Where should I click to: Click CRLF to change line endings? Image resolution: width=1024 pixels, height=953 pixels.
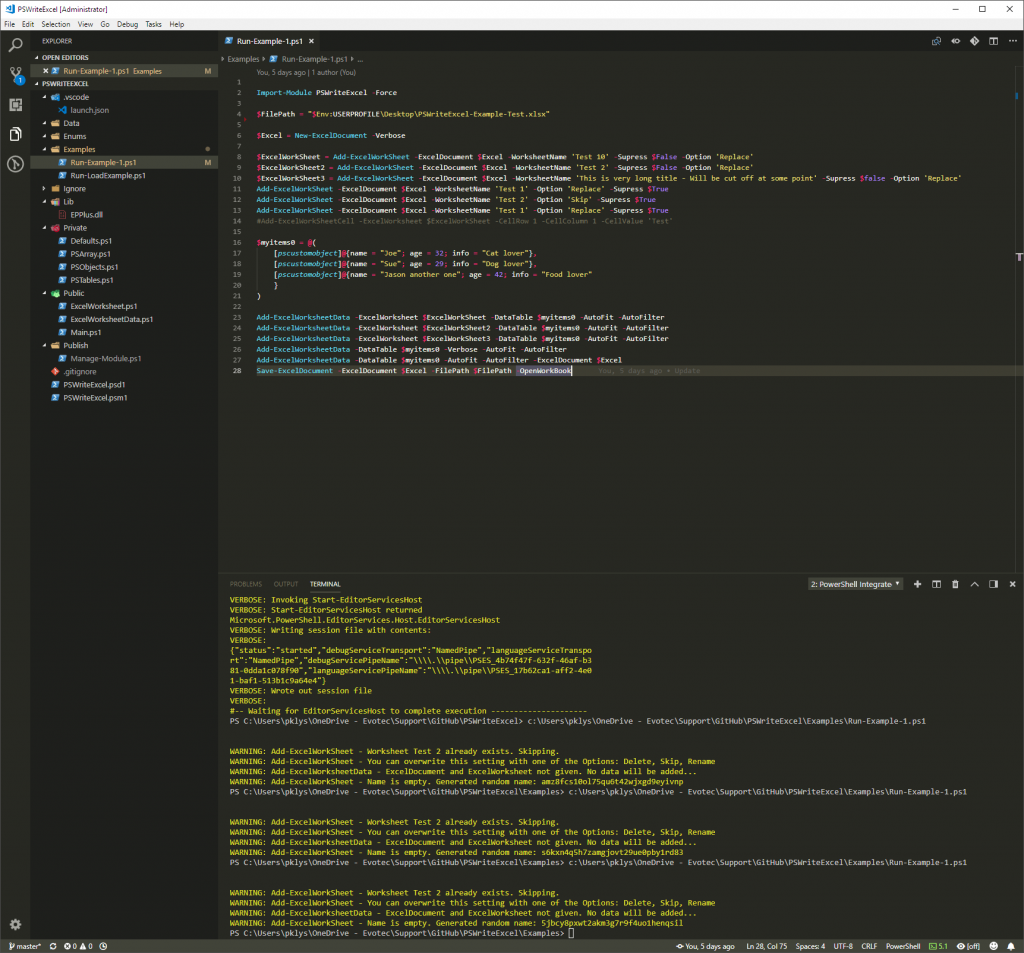point(869,945)
